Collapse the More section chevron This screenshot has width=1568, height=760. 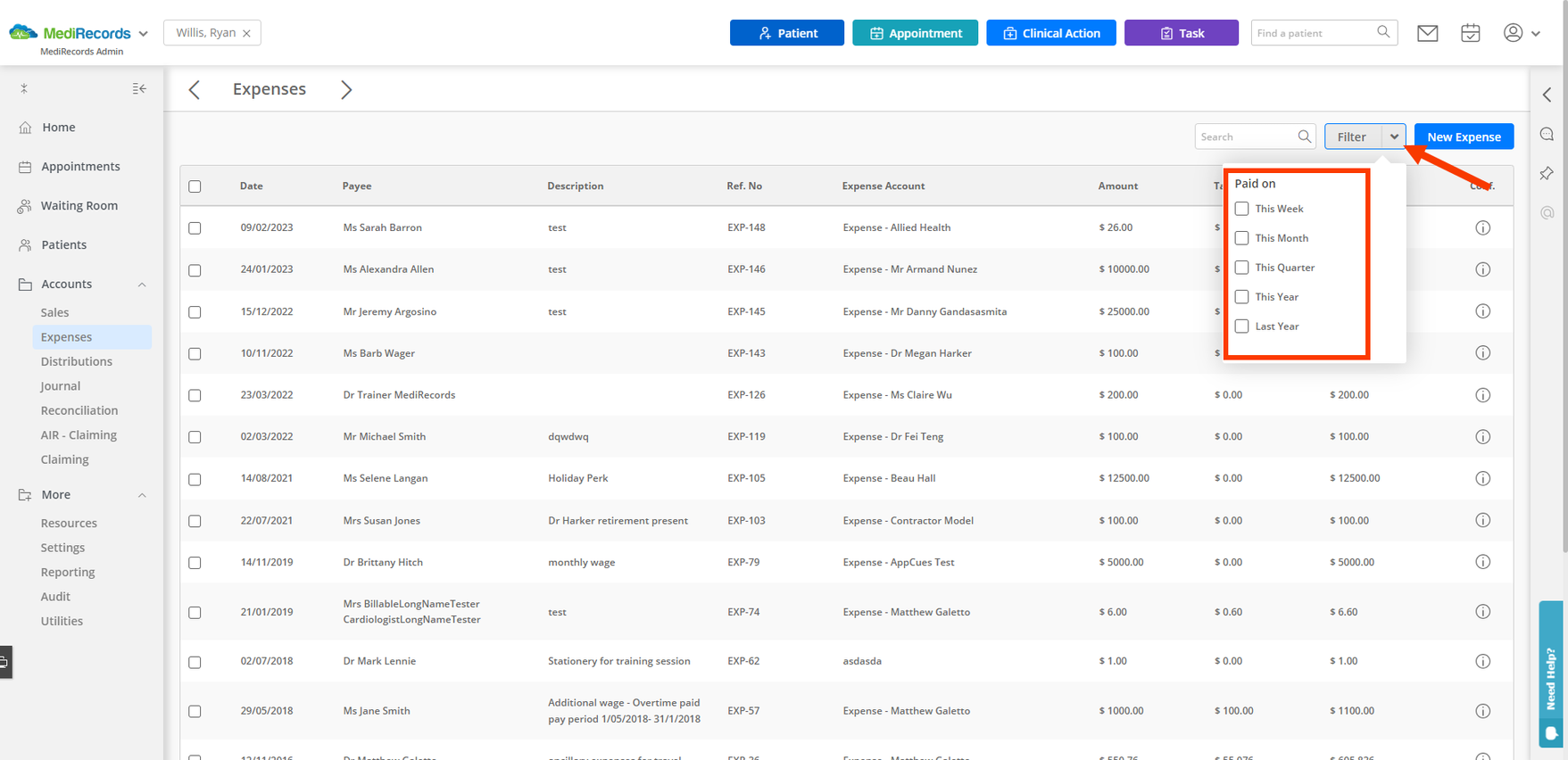pos(142,495)
